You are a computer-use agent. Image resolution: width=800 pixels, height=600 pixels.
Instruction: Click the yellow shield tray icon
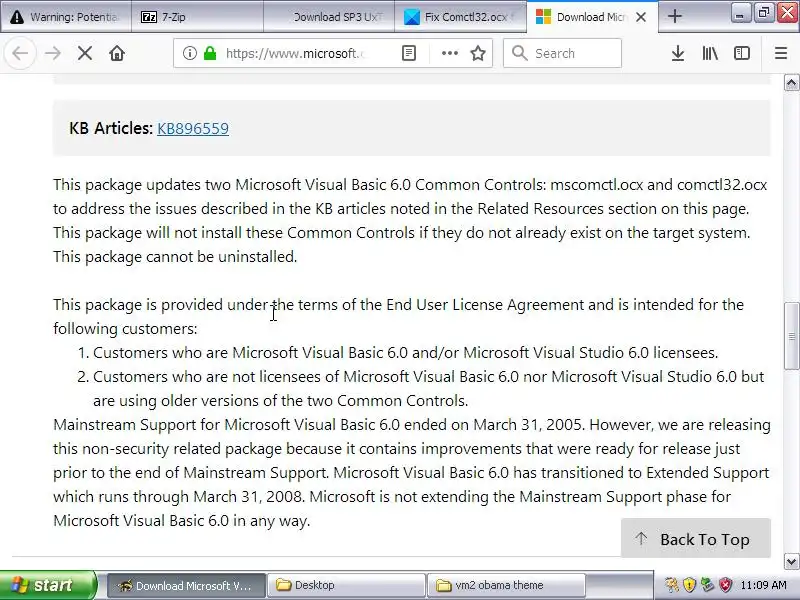[x=689, y=585]
